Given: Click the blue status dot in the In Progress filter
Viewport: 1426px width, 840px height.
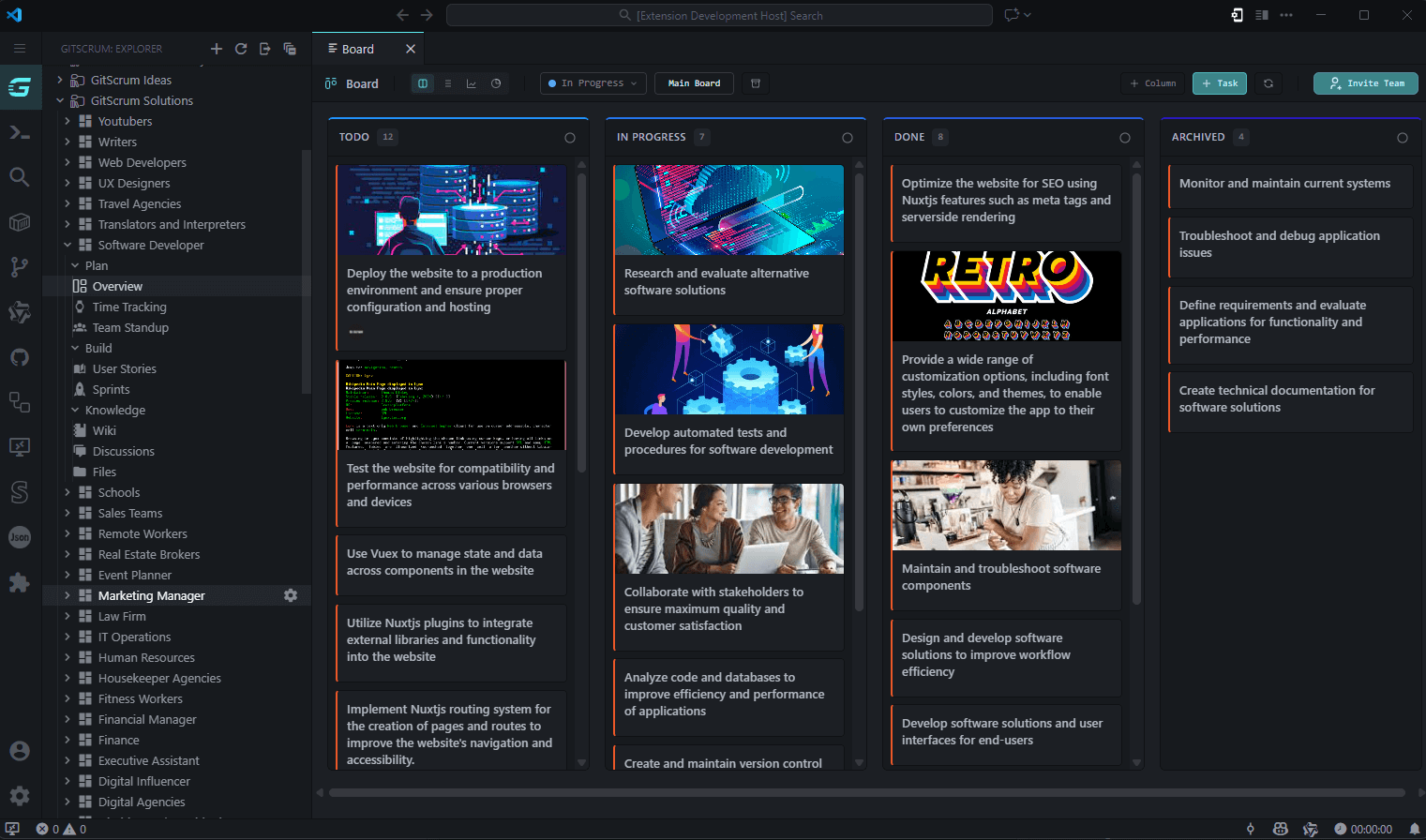Looking at the screenshot, I should click(x=553, y=82).
